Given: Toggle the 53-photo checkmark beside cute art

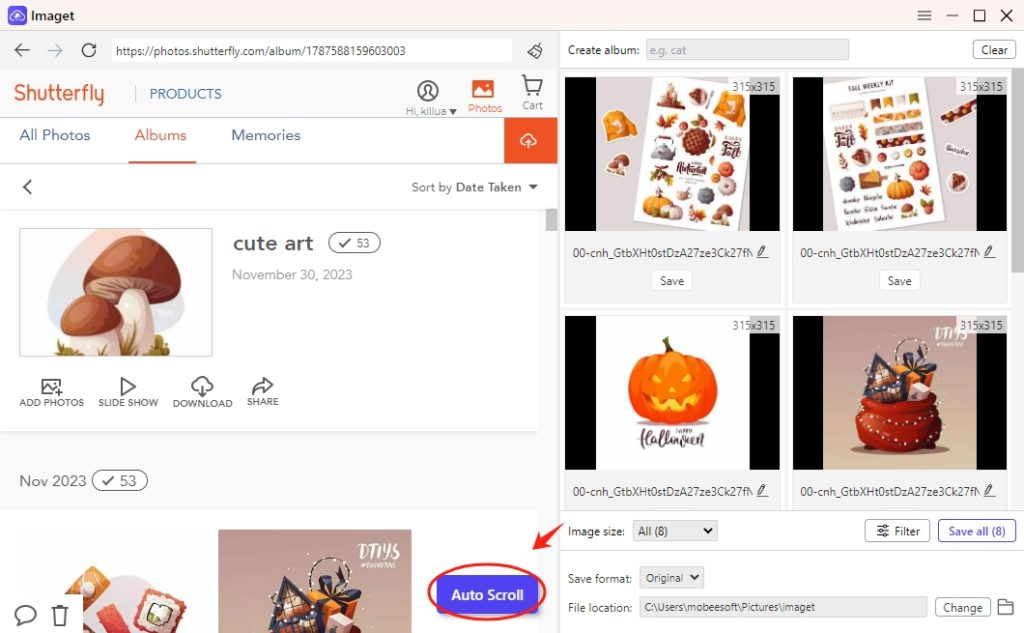Looking at the screenshot, I should point(354,242).
